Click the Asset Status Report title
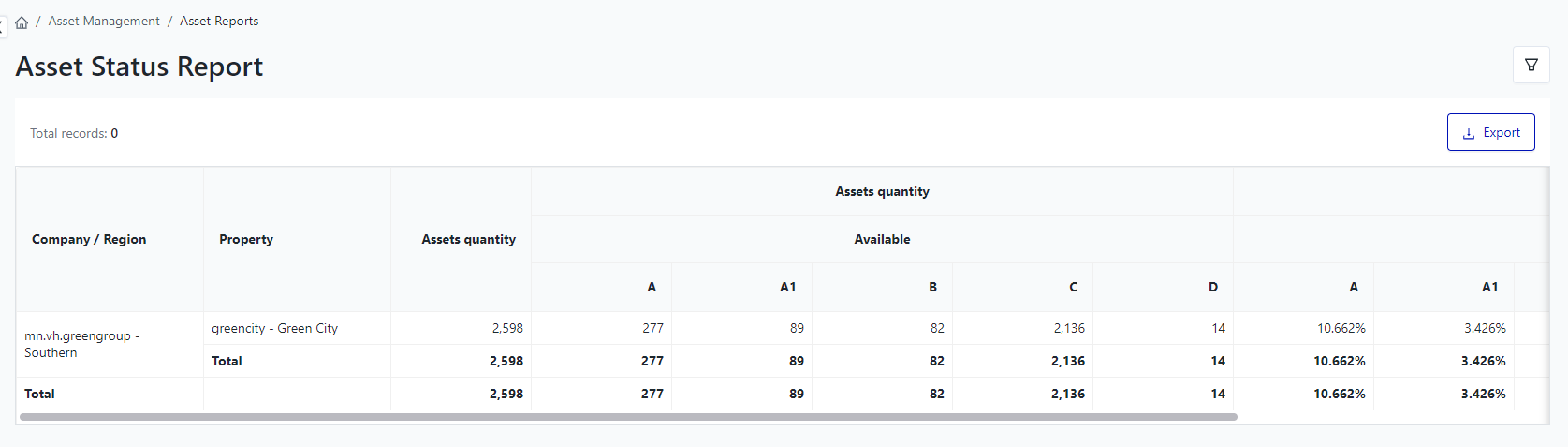Screen dimensions: 1568x447 [139, 67]
